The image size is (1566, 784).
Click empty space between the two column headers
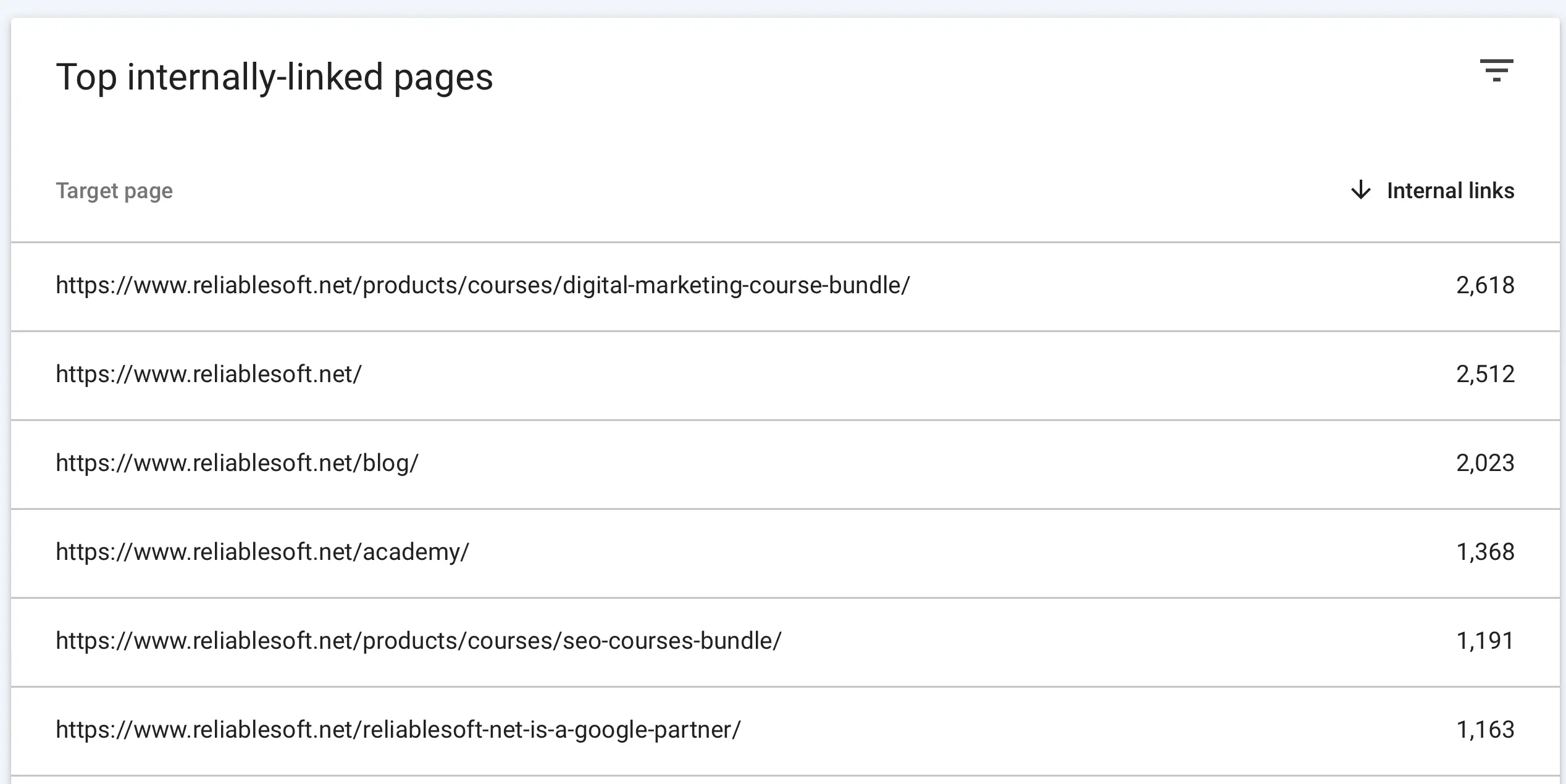741,191
